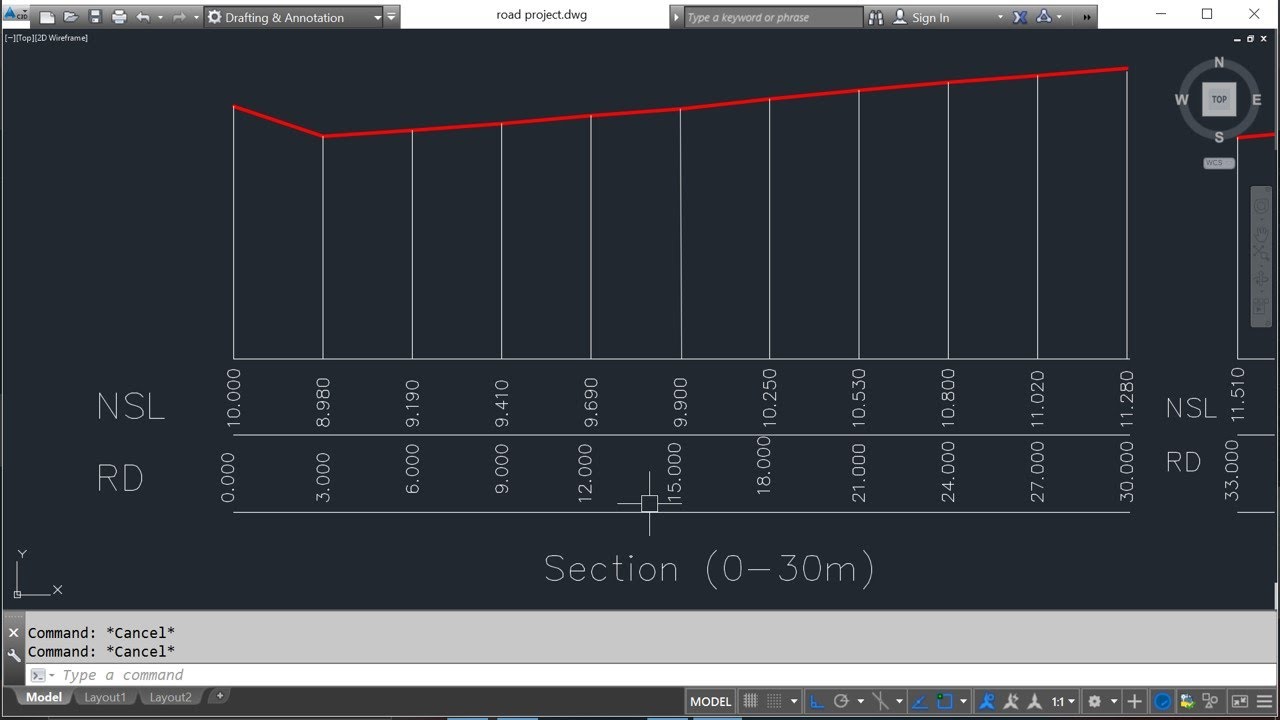1280x720 pixels.
Task: Open the WCS coordinate system dropdown
Action: pos(1219,163)
